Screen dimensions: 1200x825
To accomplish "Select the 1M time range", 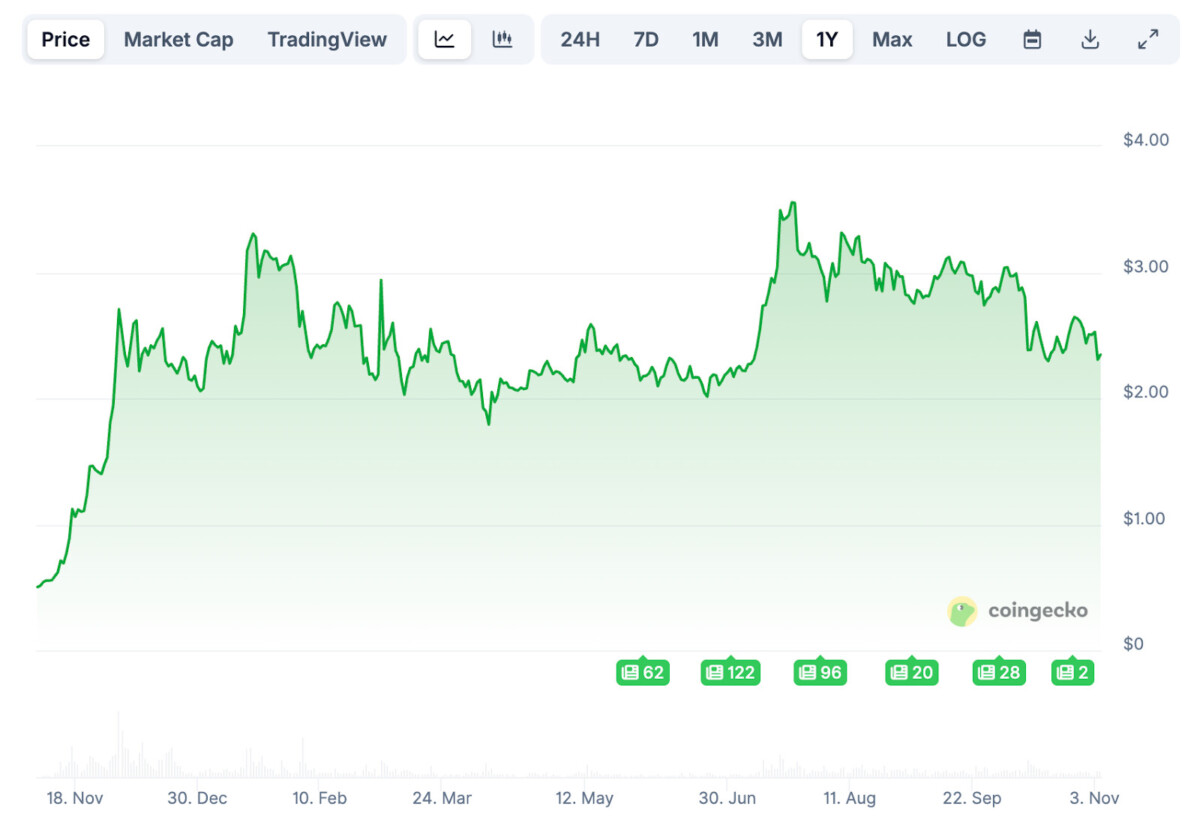I will [705, 40].
